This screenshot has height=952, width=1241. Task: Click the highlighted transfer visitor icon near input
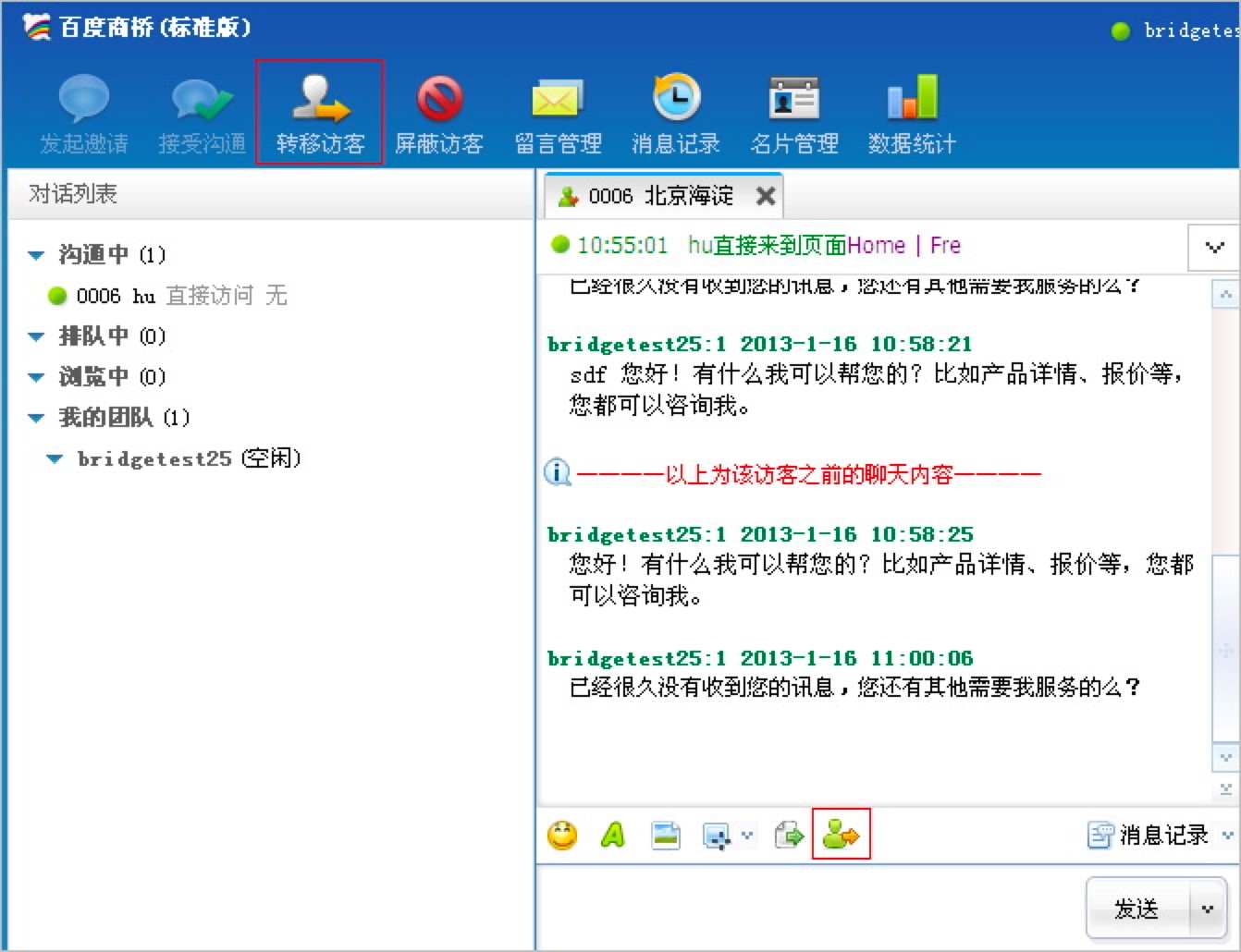tap(840, 836)
